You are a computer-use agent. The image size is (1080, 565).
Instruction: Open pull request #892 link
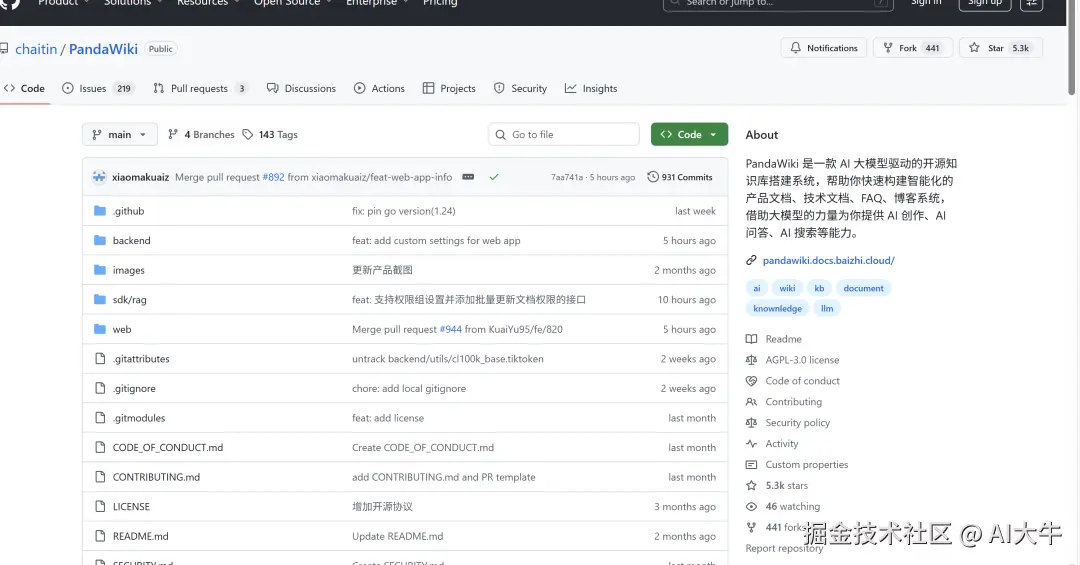[x=273, y=177]
